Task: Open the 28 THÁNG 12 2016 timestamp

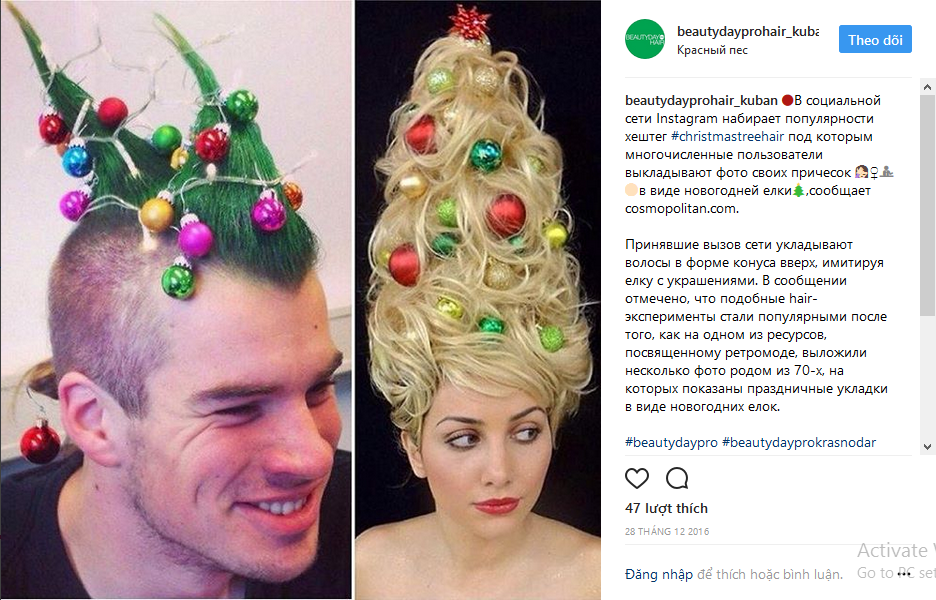Action: 667,531
